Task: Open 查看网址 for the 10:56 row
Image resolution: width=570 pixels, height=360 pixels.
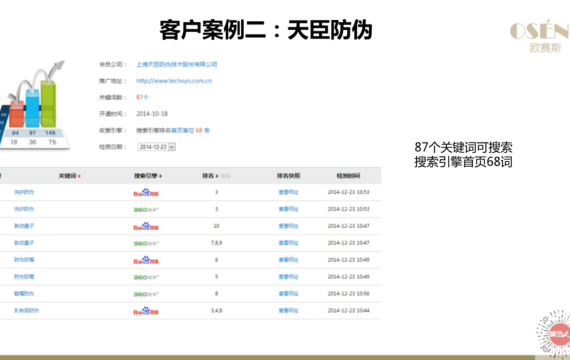Action: pos(289,293)
